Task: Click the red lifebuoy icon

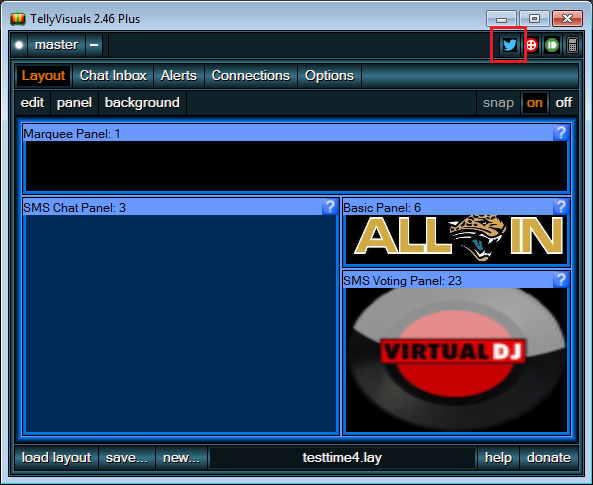Action: (x=531, y=45)
